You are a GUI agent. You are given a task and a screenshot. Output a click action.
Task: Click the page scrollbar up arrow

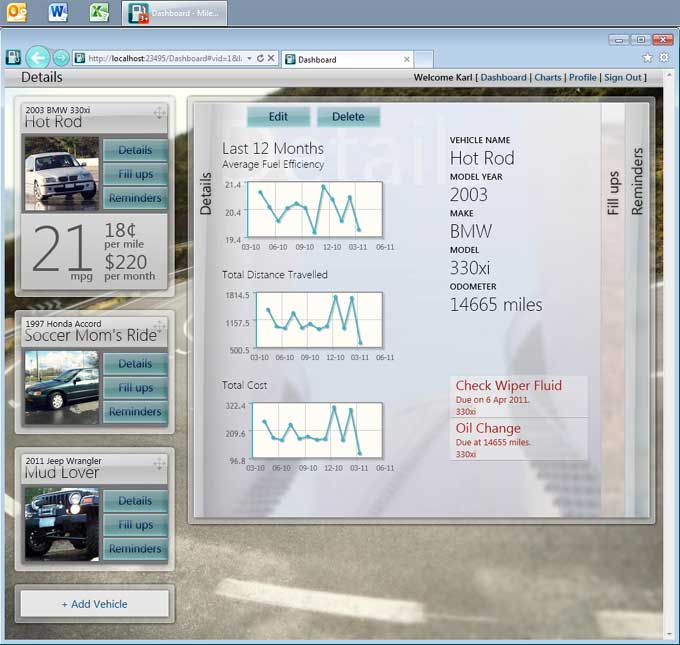tap(669, 75)
